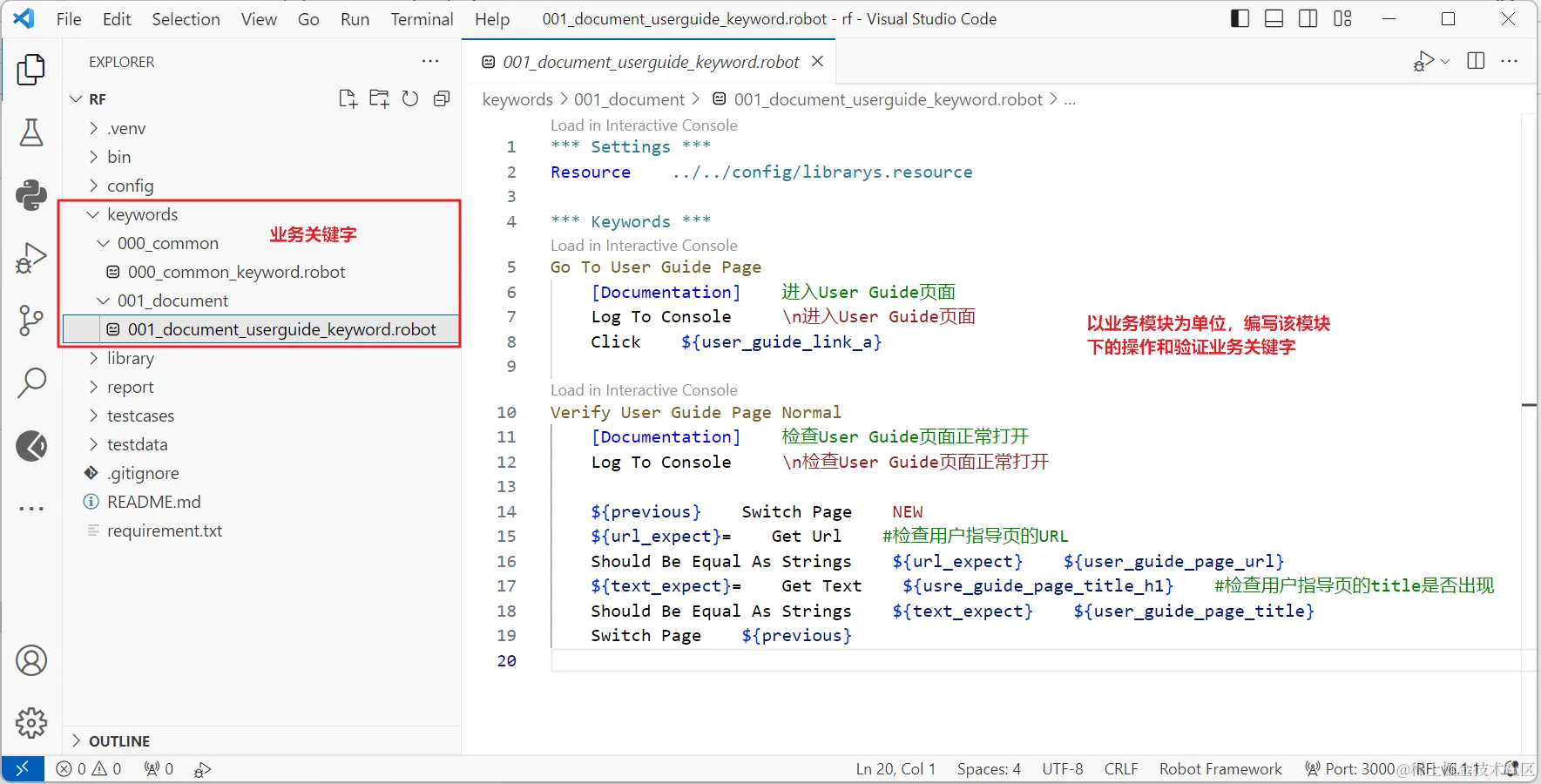Image resolution: width=1541 pixels, height=784 pixels.
Task: Split the editor to the right
Action: click(1476, 61)
